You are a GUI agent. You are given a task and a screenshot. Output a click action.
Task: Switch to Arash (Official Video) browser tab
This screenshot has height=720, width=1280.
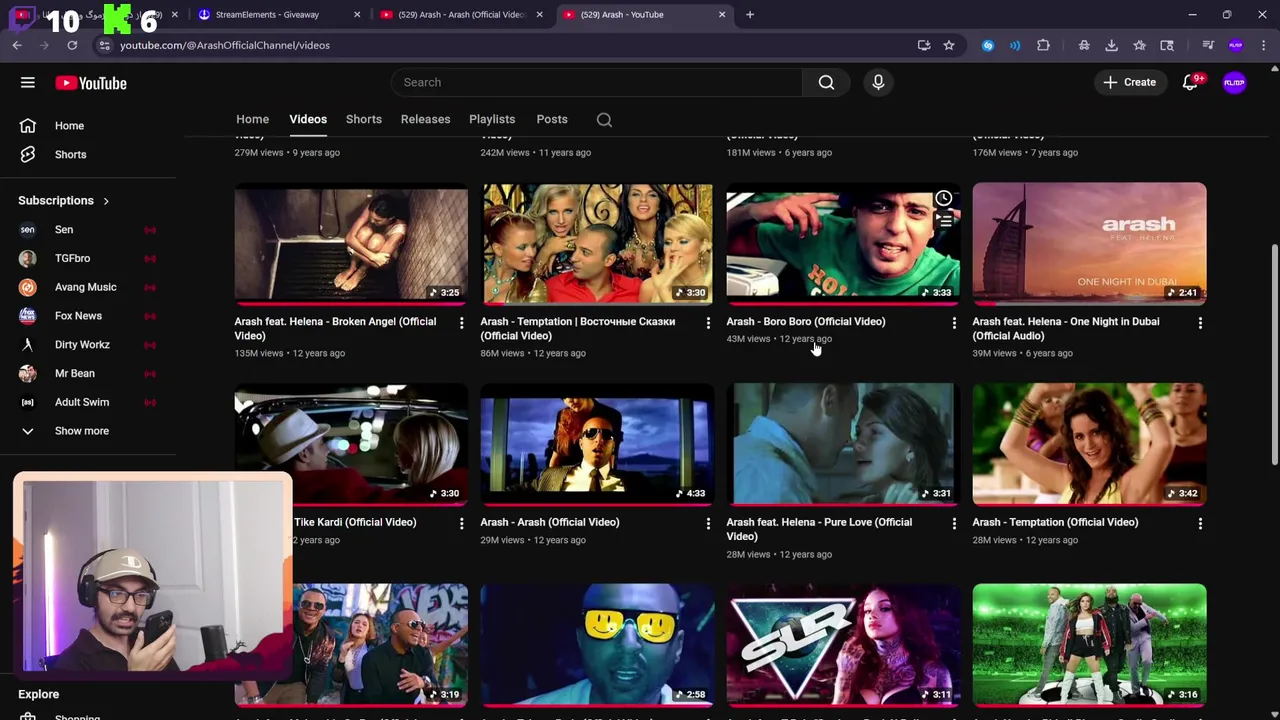tap(459, 15)
